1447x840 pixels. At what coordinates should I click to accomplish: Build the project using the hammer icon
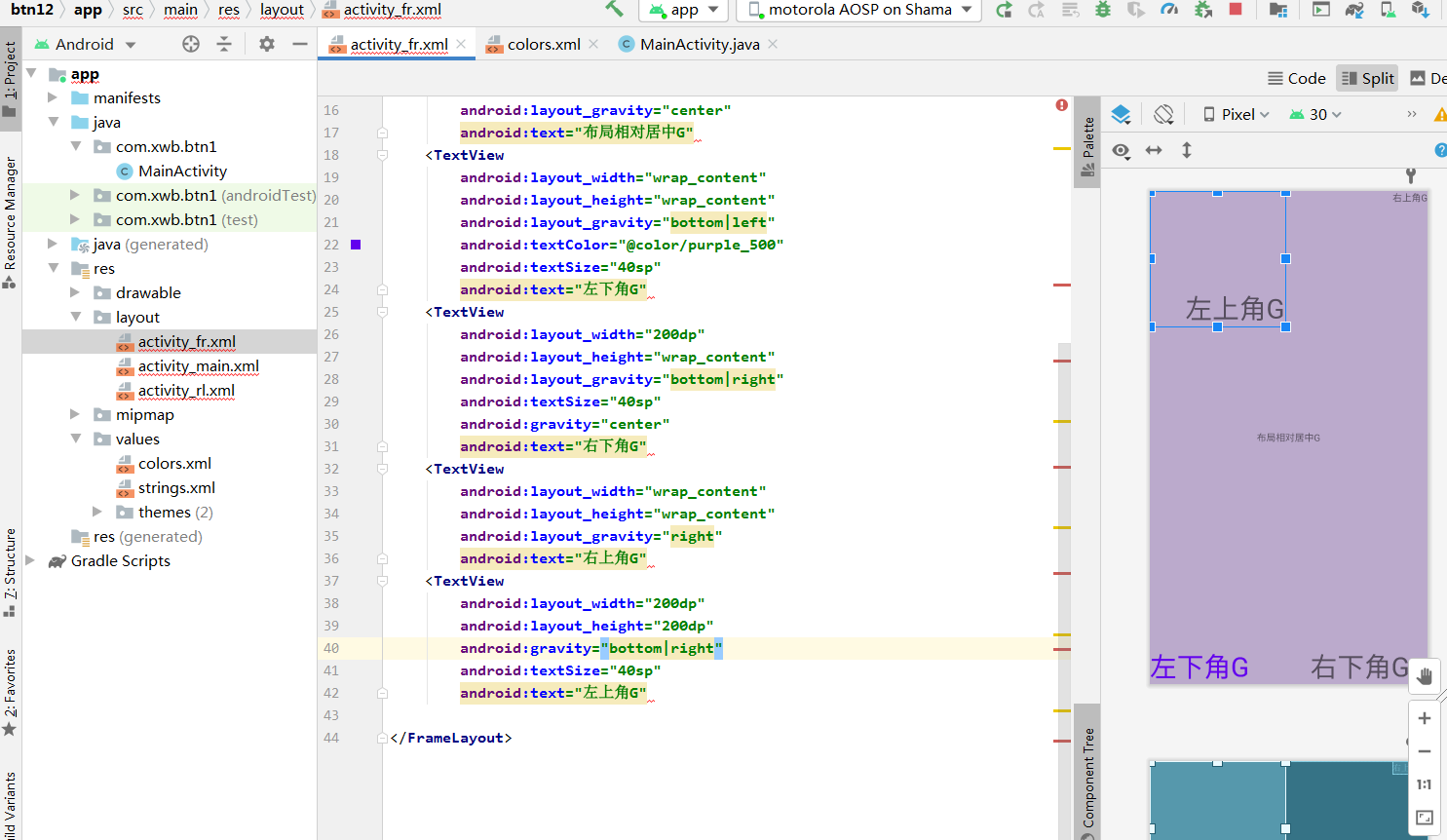point(612,10)
